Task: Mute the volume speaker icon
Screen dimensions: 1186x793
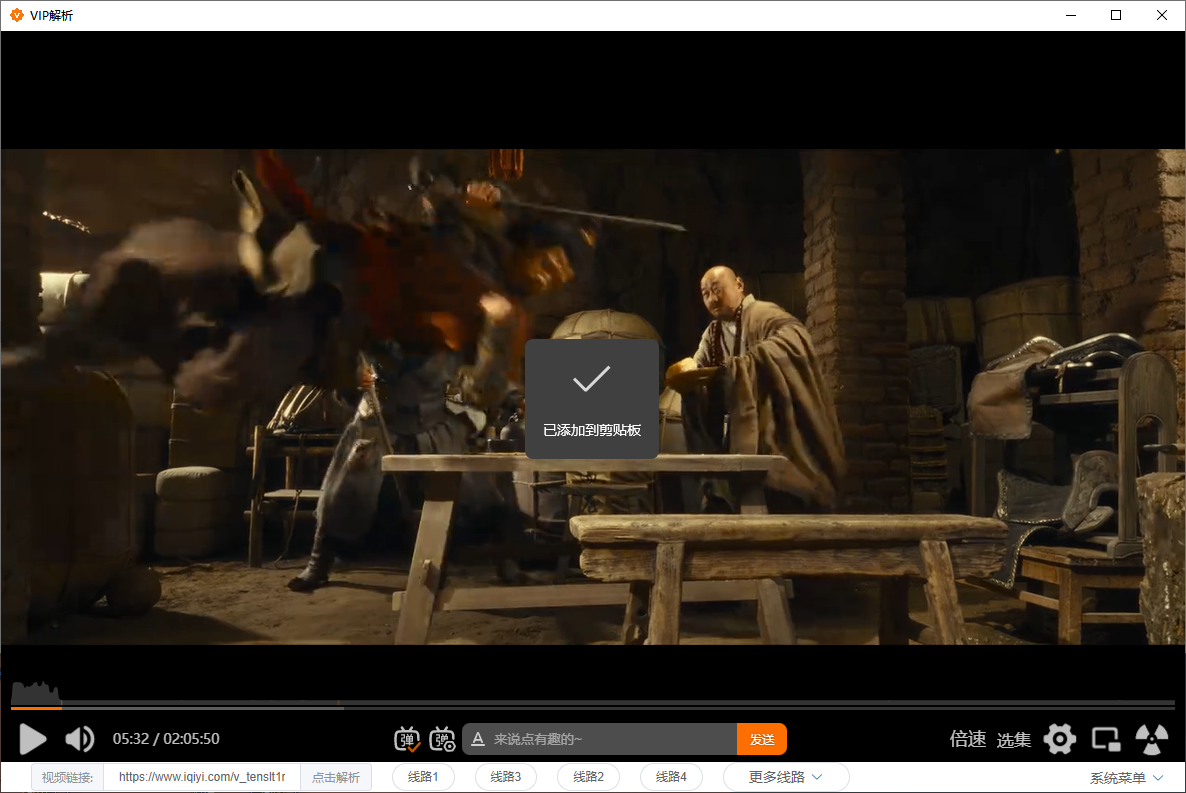Action: click(x=79, y=739)
